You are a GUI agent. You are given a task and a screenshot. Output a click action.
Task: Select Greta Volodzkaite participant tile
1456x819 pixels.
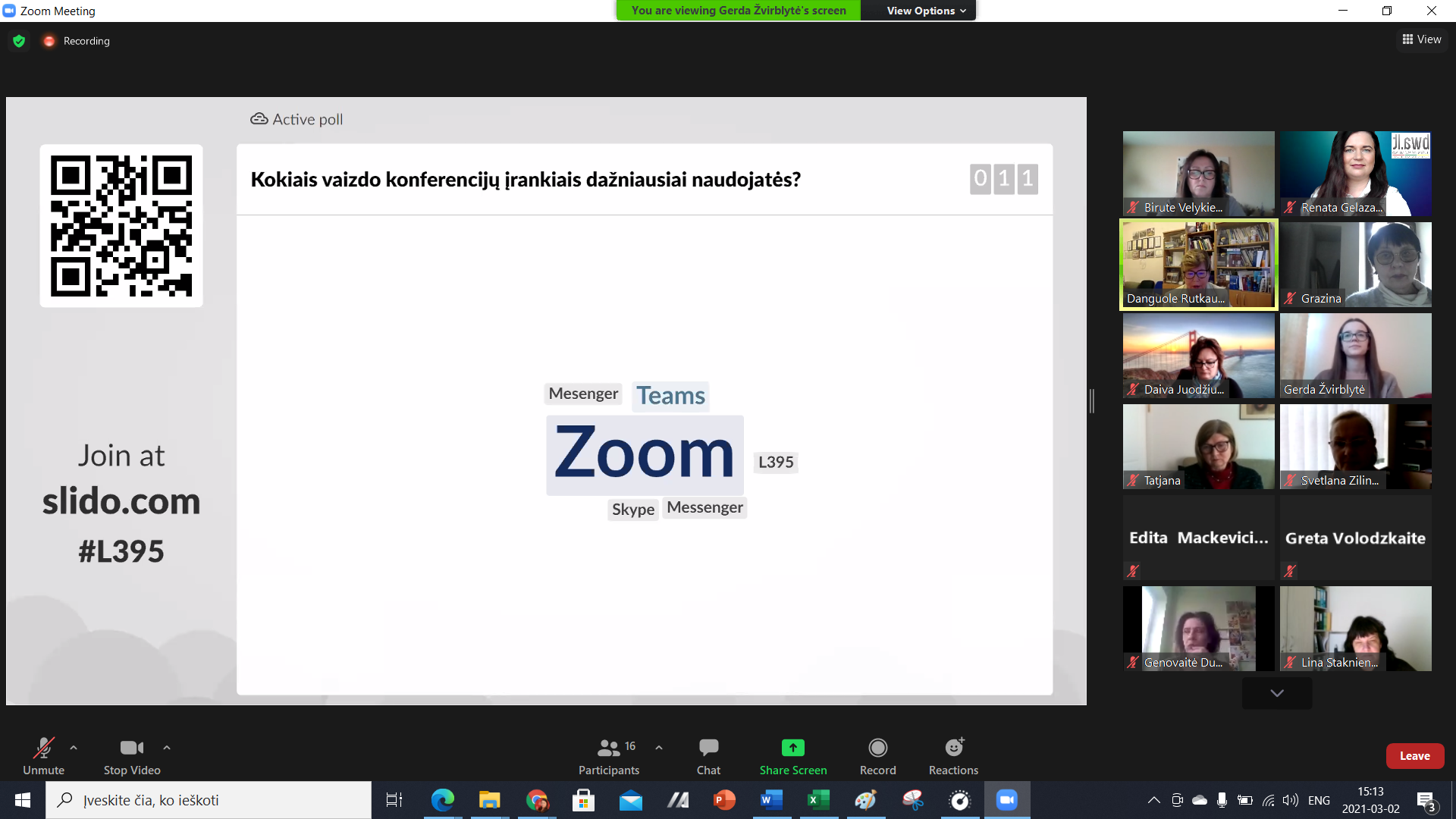(1355, 538)
